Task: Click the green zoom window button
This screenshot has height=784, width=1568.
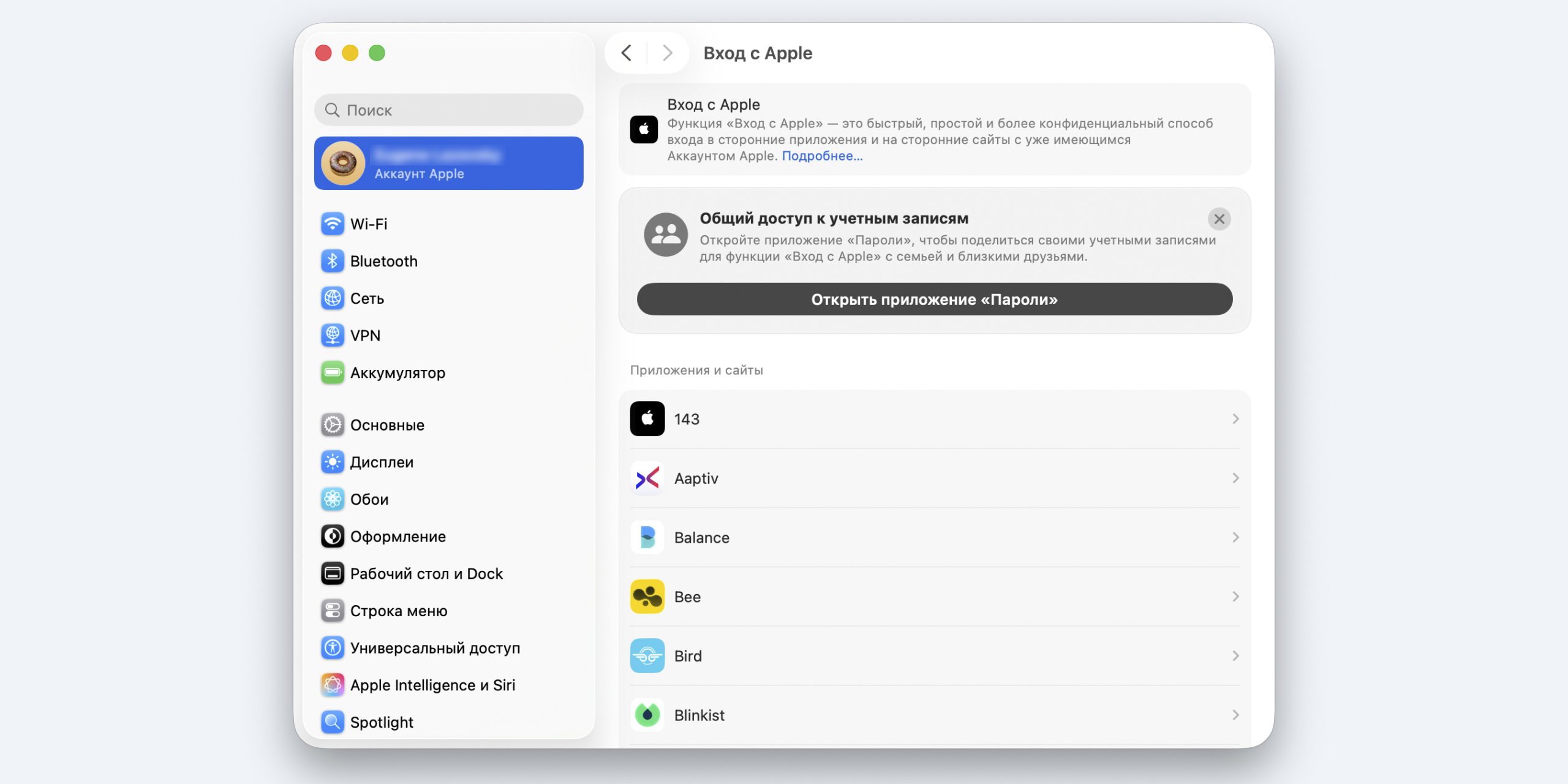Action: click(x=377, y=53)
